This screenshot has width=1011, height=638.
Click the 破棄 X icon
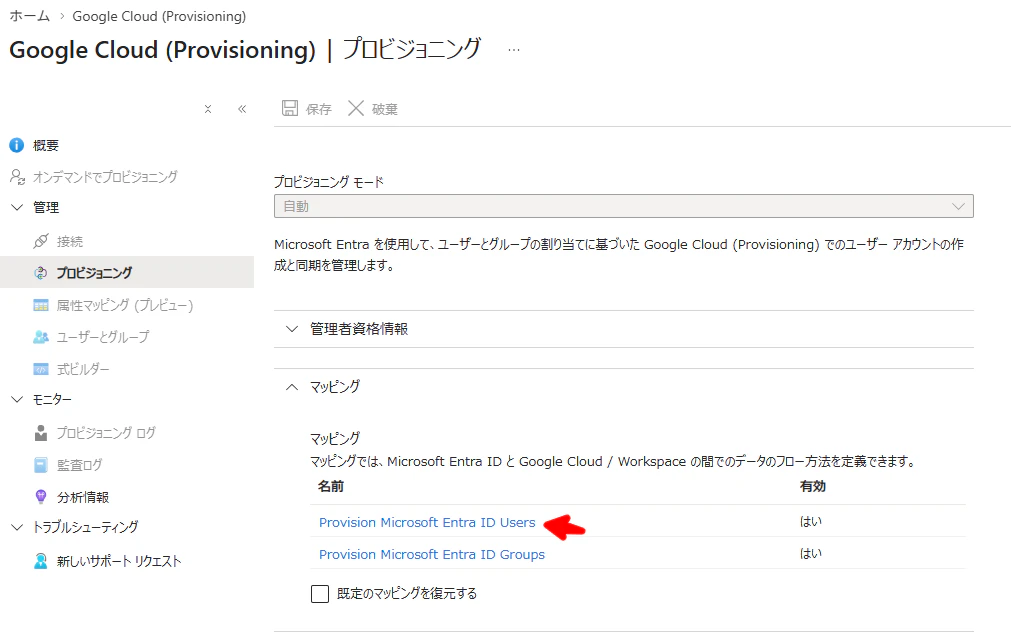pyautogui.click(x=356, y=108)
